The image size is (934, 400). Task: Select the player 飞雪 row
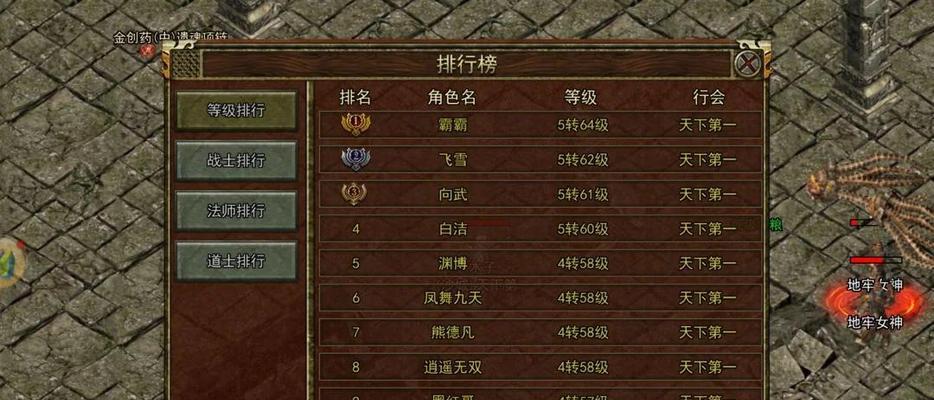tap(540, 160)
